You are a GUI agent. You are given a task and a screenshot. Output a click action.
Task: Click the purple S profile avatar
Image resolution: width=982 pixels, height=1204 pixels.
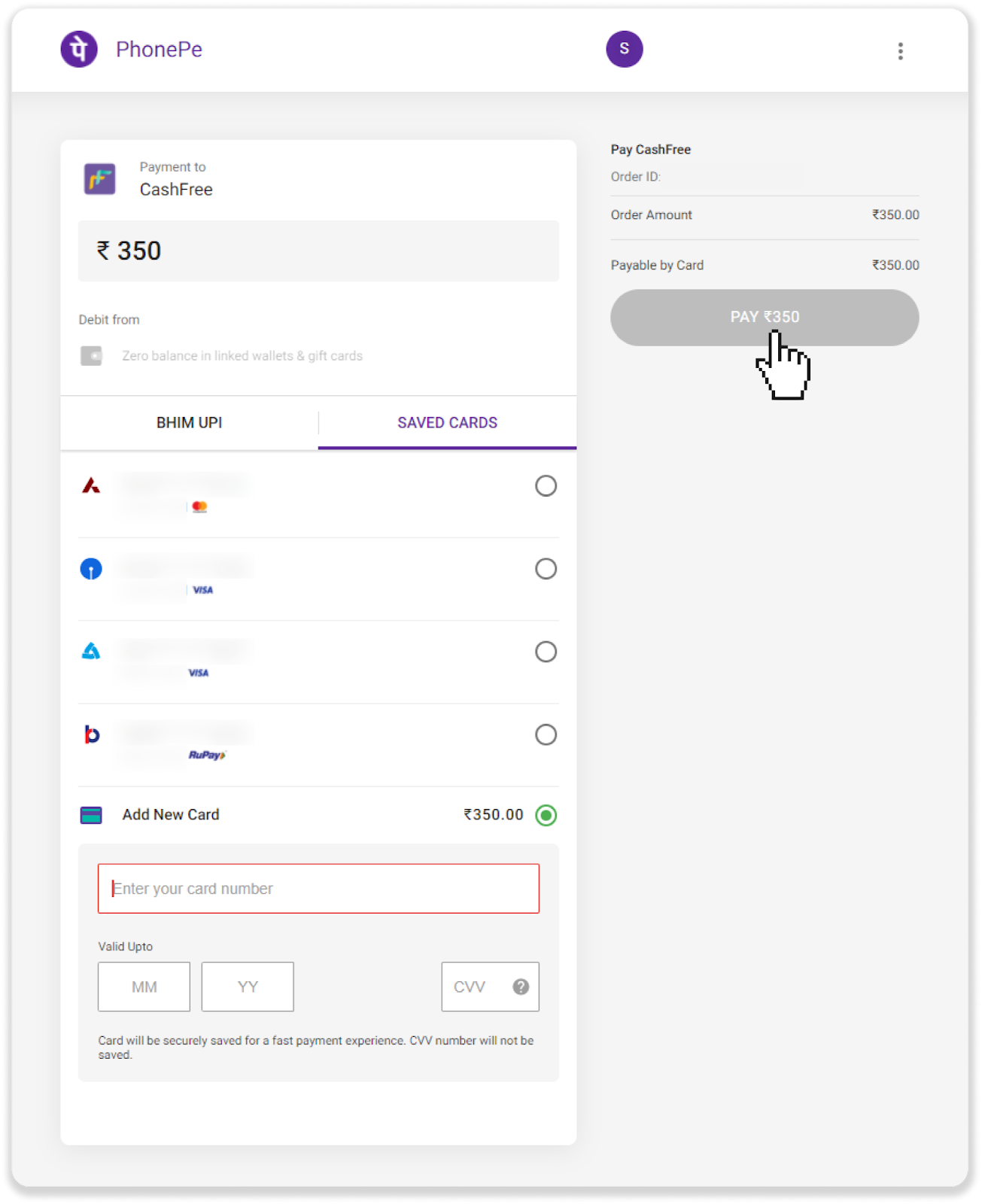(625, 50)
